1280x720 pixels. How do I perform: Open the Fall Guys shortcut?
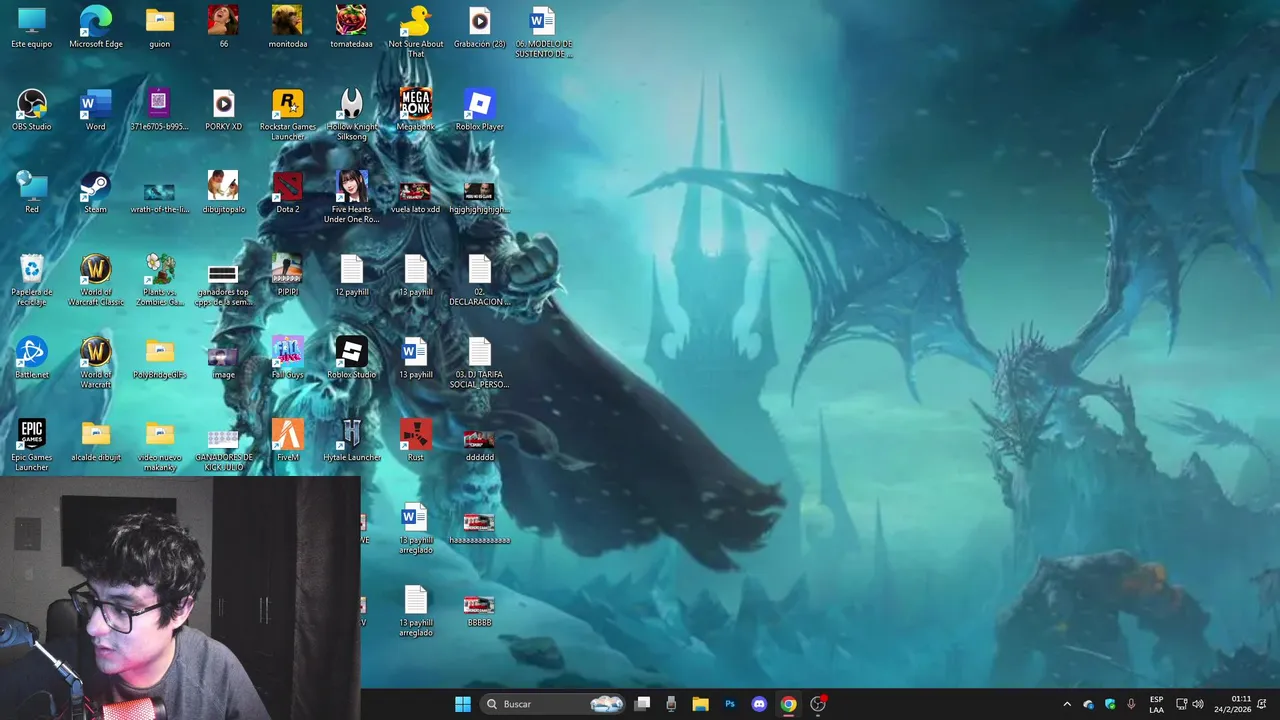point(288,358)
